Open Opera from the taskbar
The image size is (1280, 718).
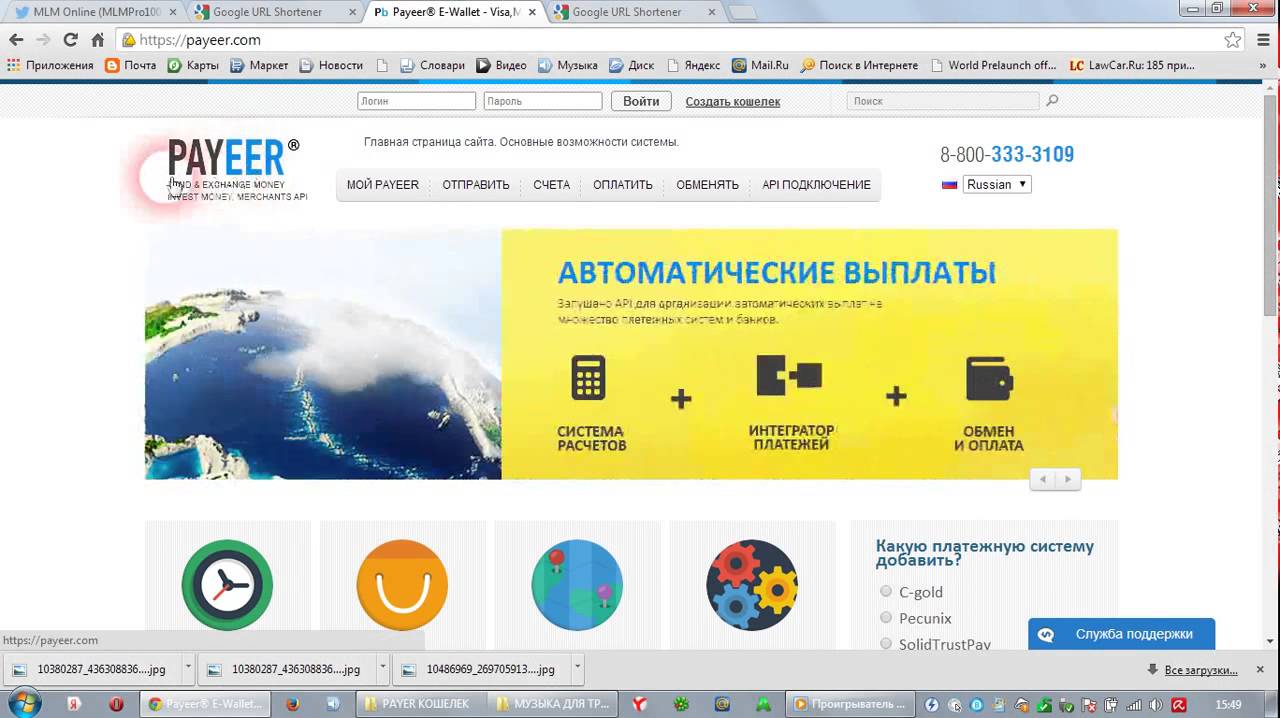[x=116, y=704]
